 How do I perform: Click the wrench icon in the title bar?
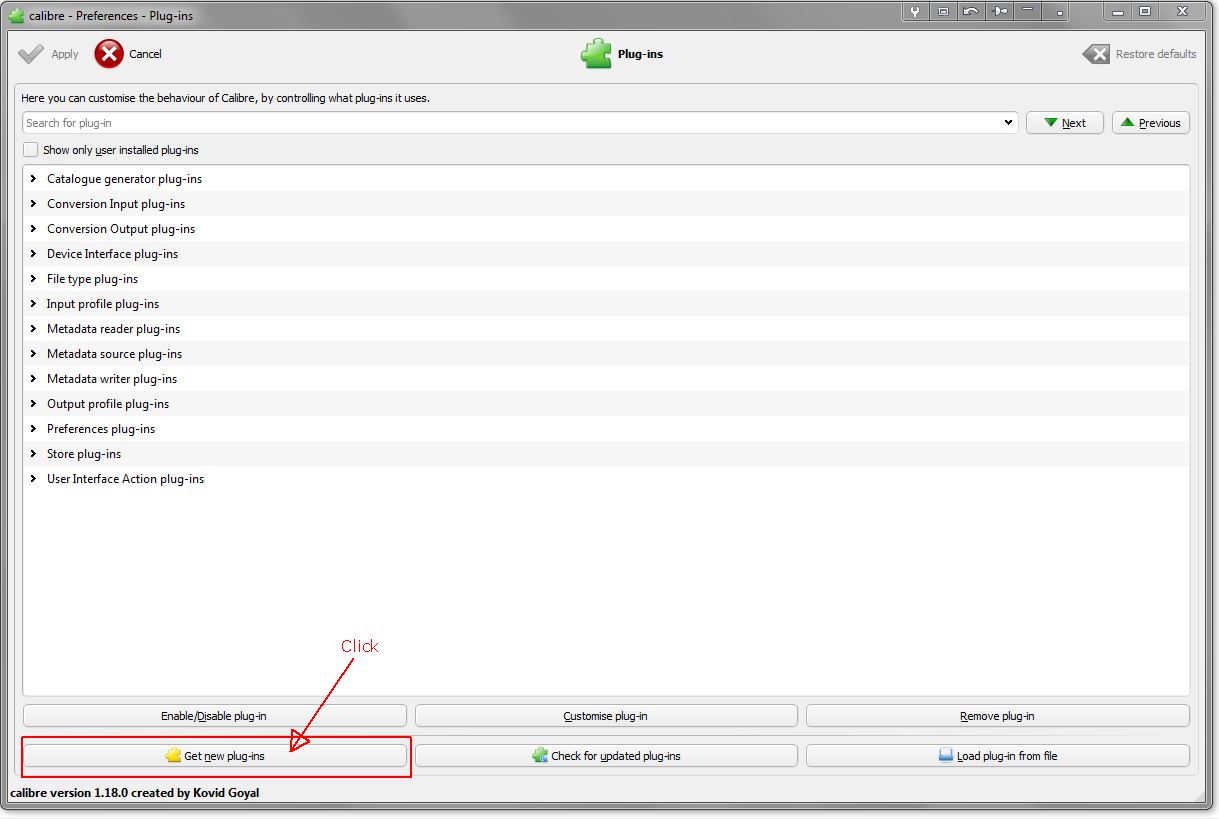(x=915, y=11)
